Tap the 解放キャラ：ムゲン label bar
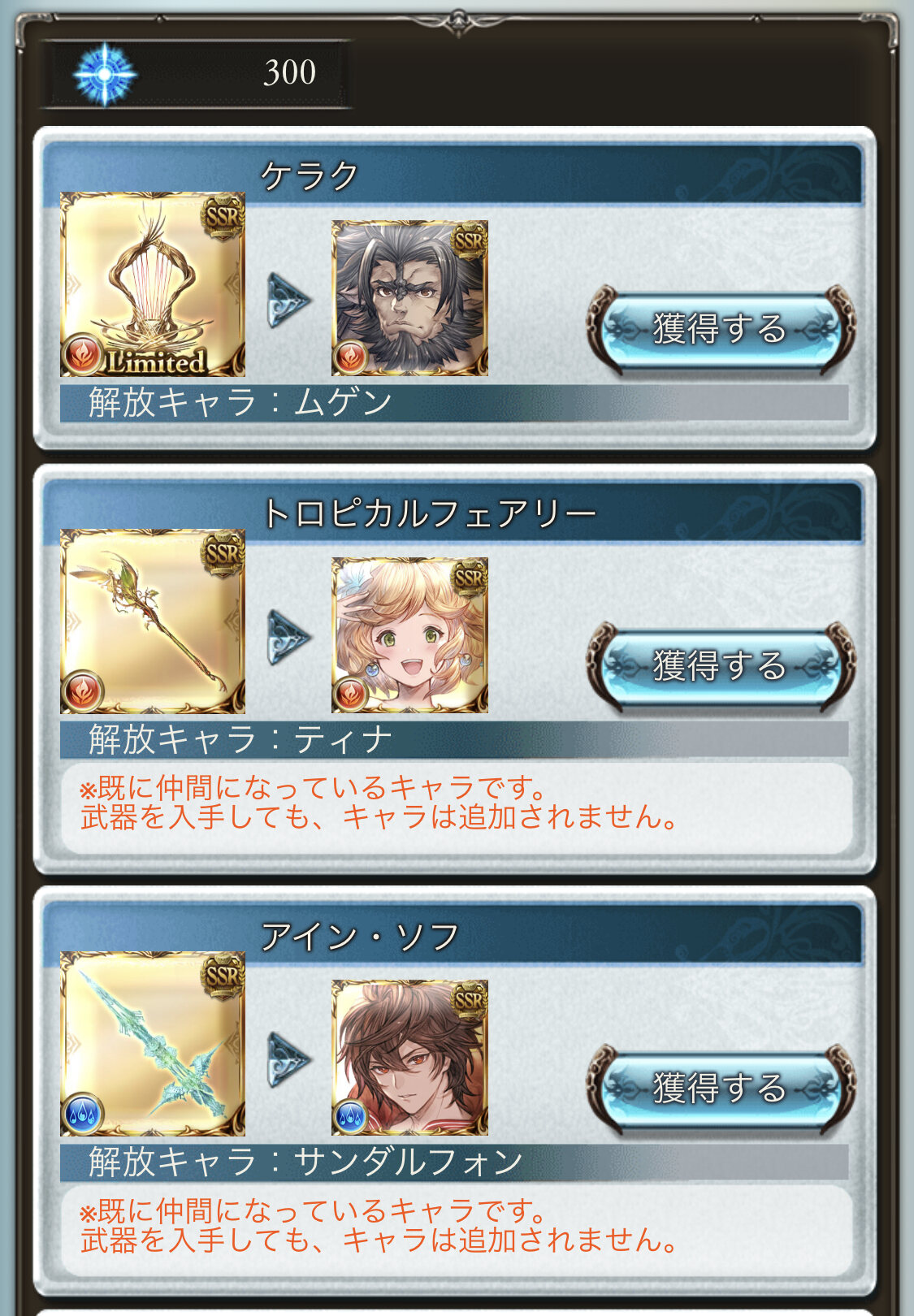Screen dimensions: 914x1316 pyautogui.click(x=454, y=402)
